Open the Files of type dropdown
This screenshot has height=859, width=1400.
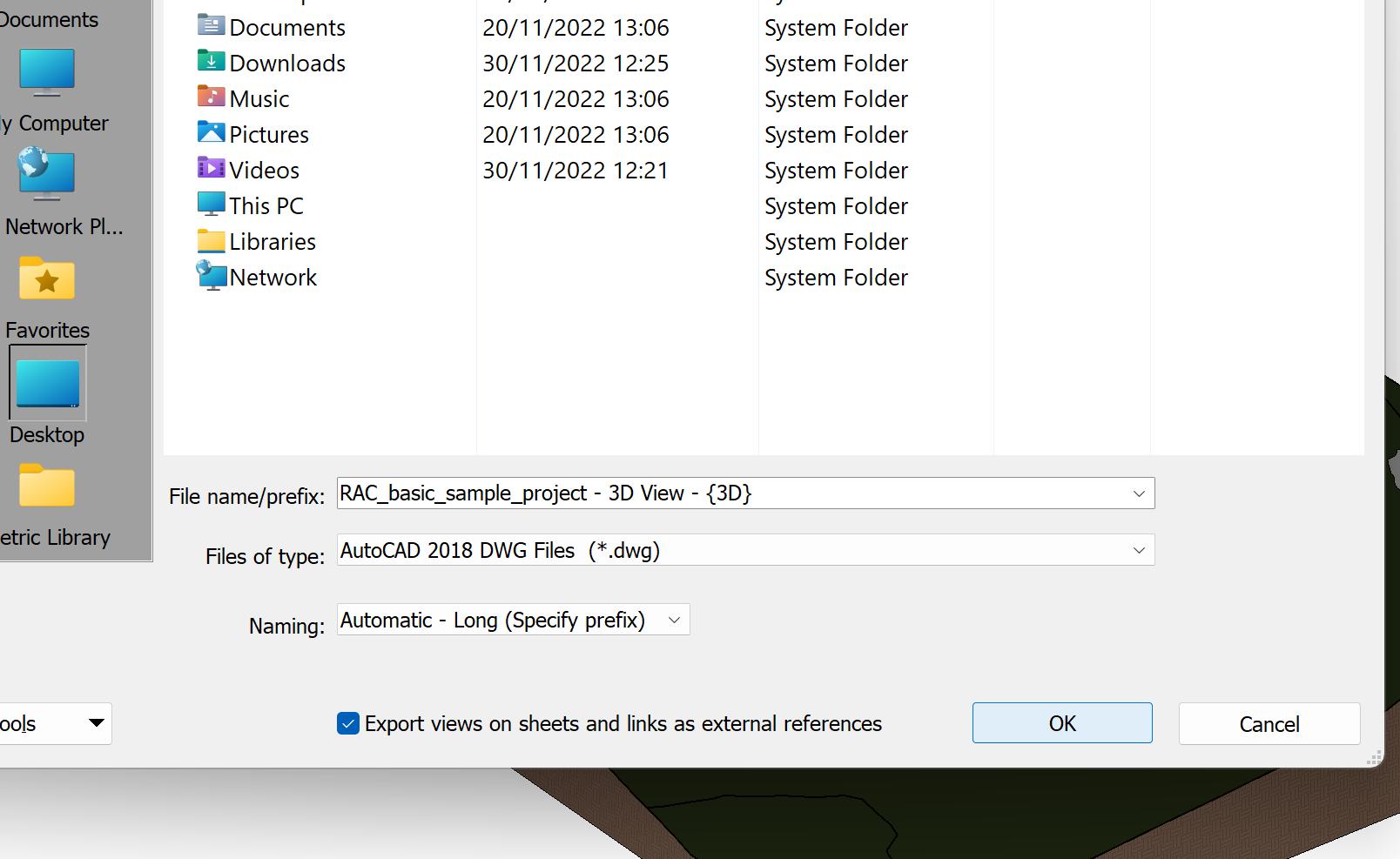745,550
